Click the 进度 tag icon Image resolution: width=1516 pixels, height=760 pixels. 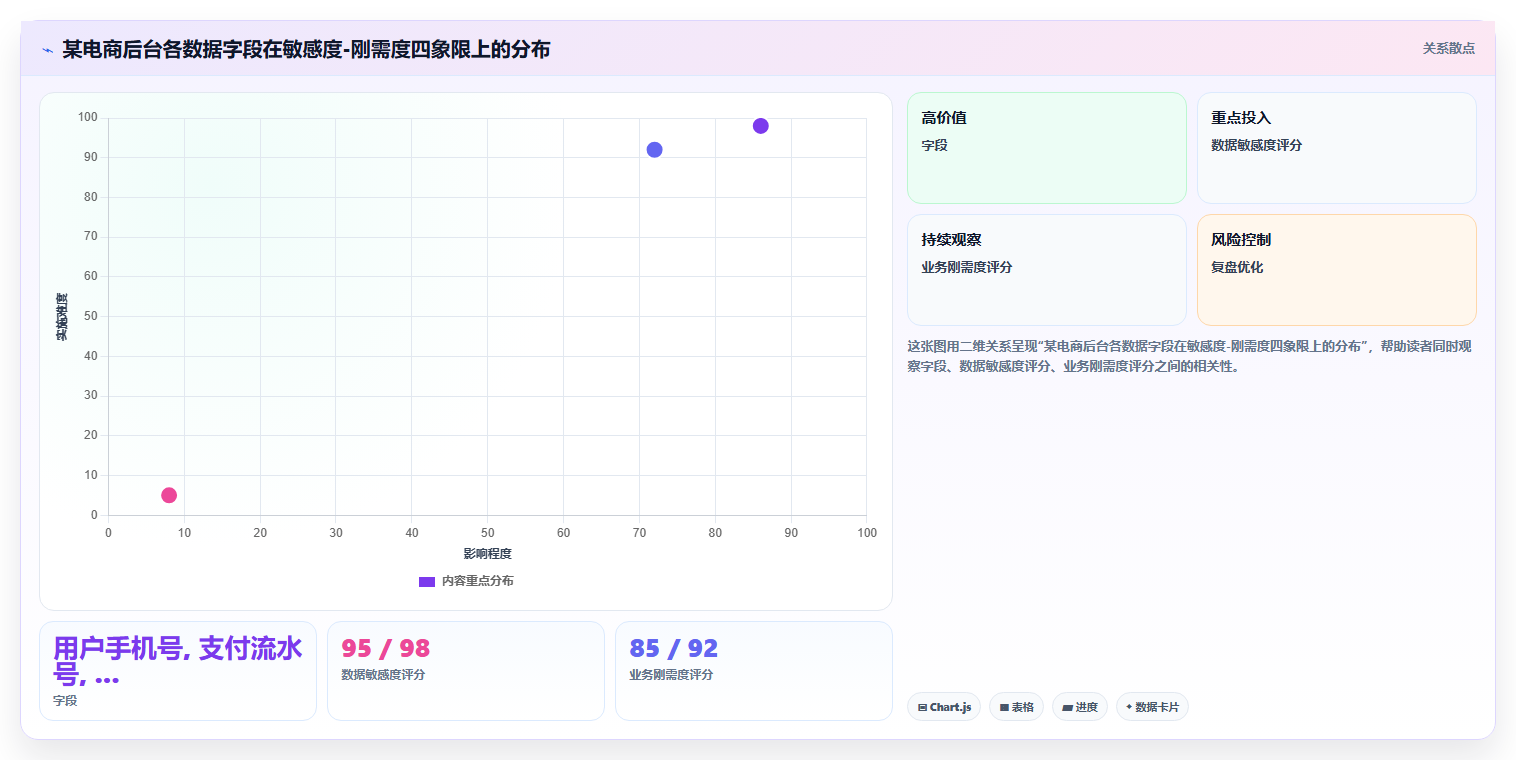[1067, 708]
